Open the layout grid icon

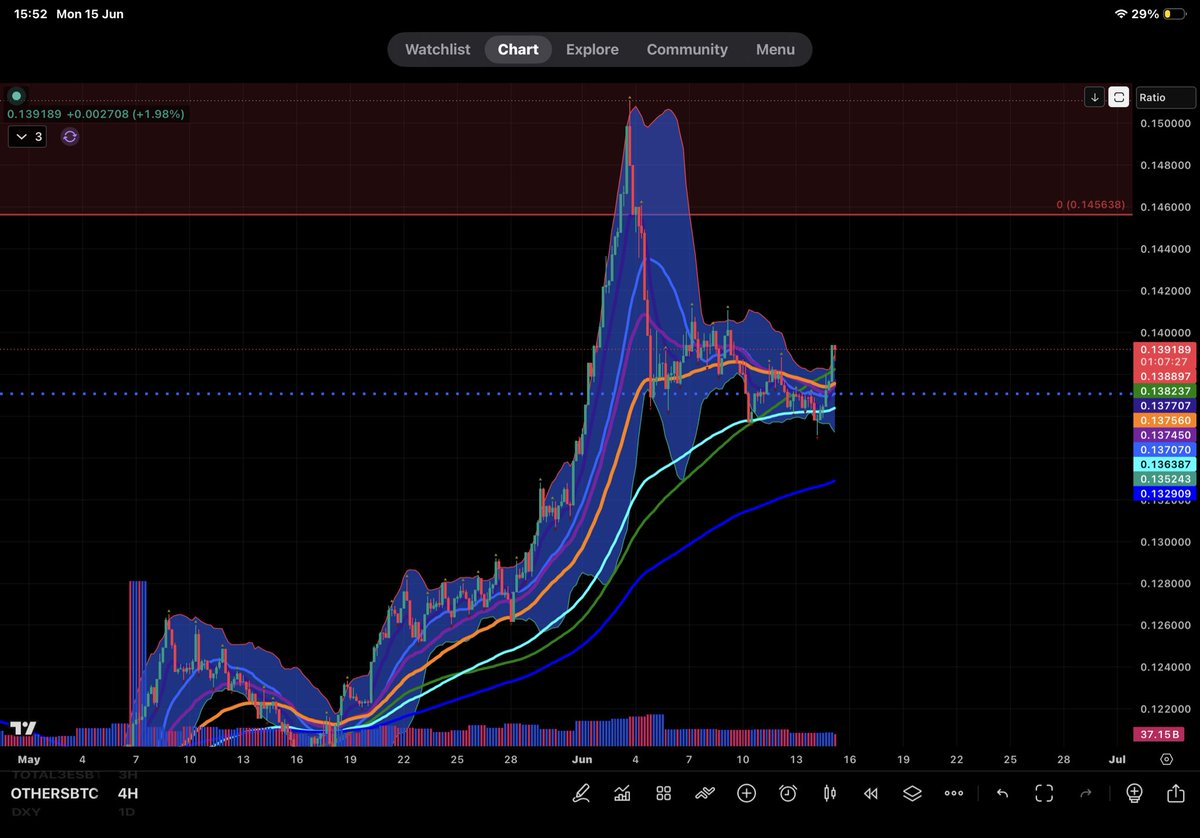(663, 793)
